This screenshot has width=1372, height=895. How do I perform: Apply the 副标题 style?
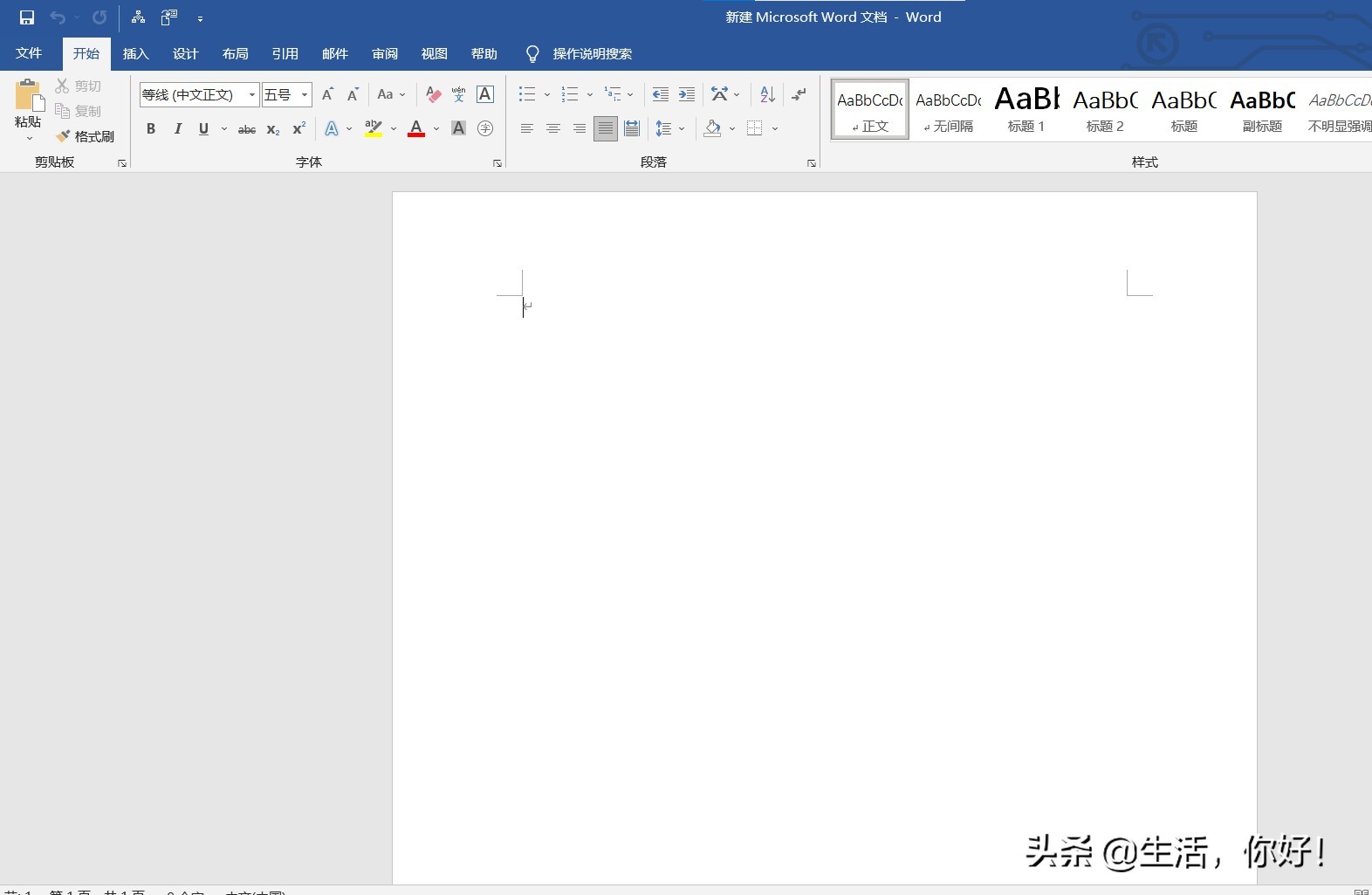point(1262,110)
